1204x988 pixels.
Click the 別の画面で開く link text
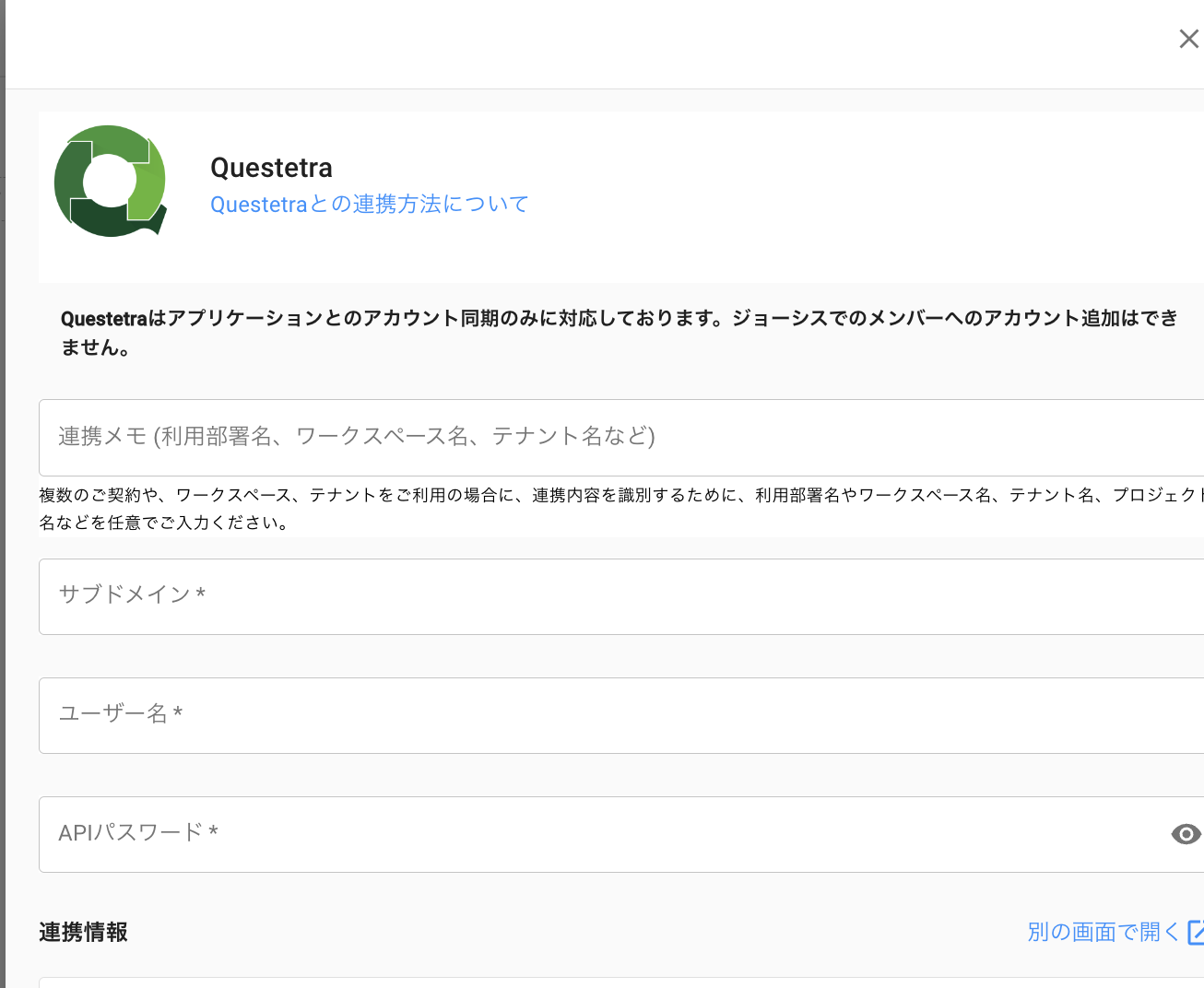[1103, 932]
